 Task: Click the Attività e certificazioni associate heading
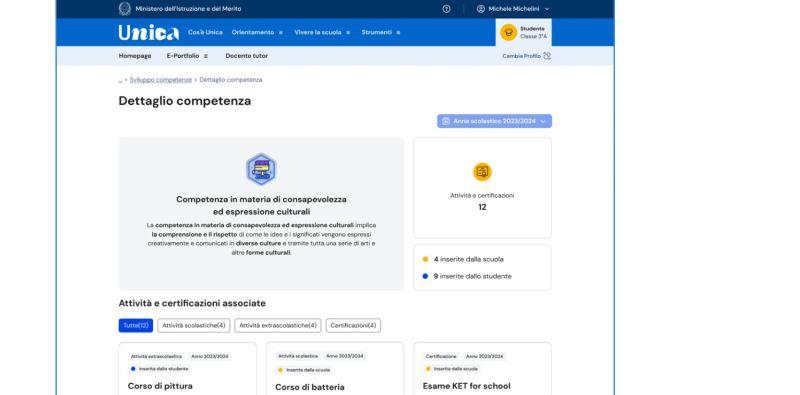(x=192, y=303)
